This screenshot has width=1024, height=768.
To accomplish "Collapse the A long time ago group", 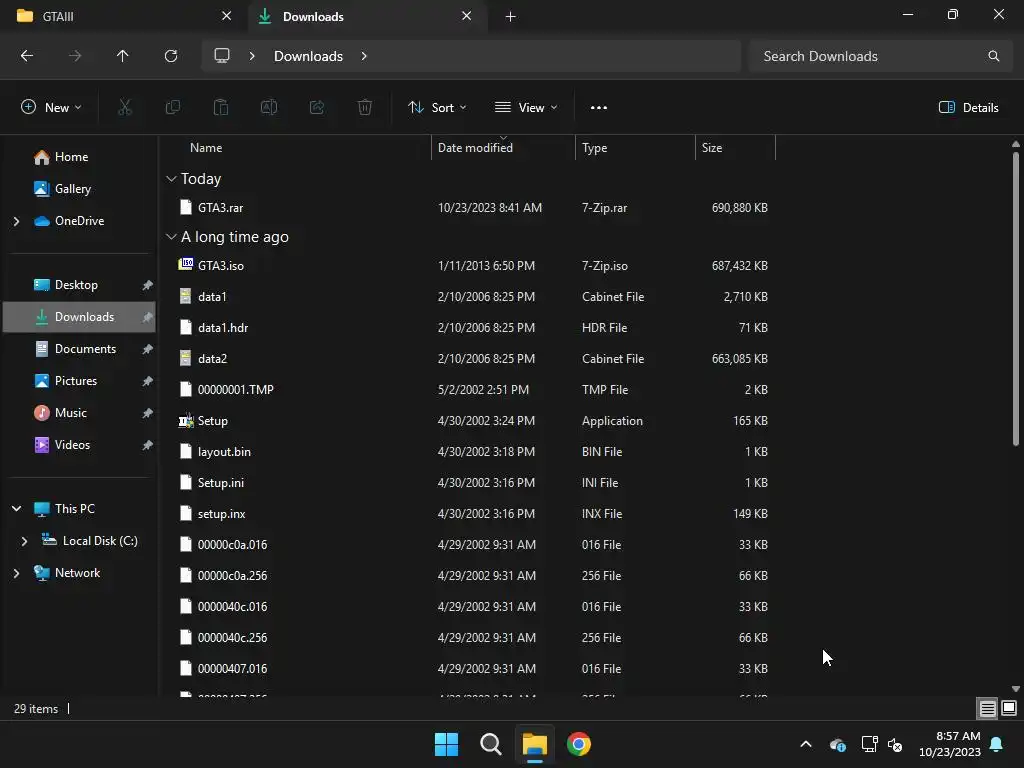I will coord(171,237).
